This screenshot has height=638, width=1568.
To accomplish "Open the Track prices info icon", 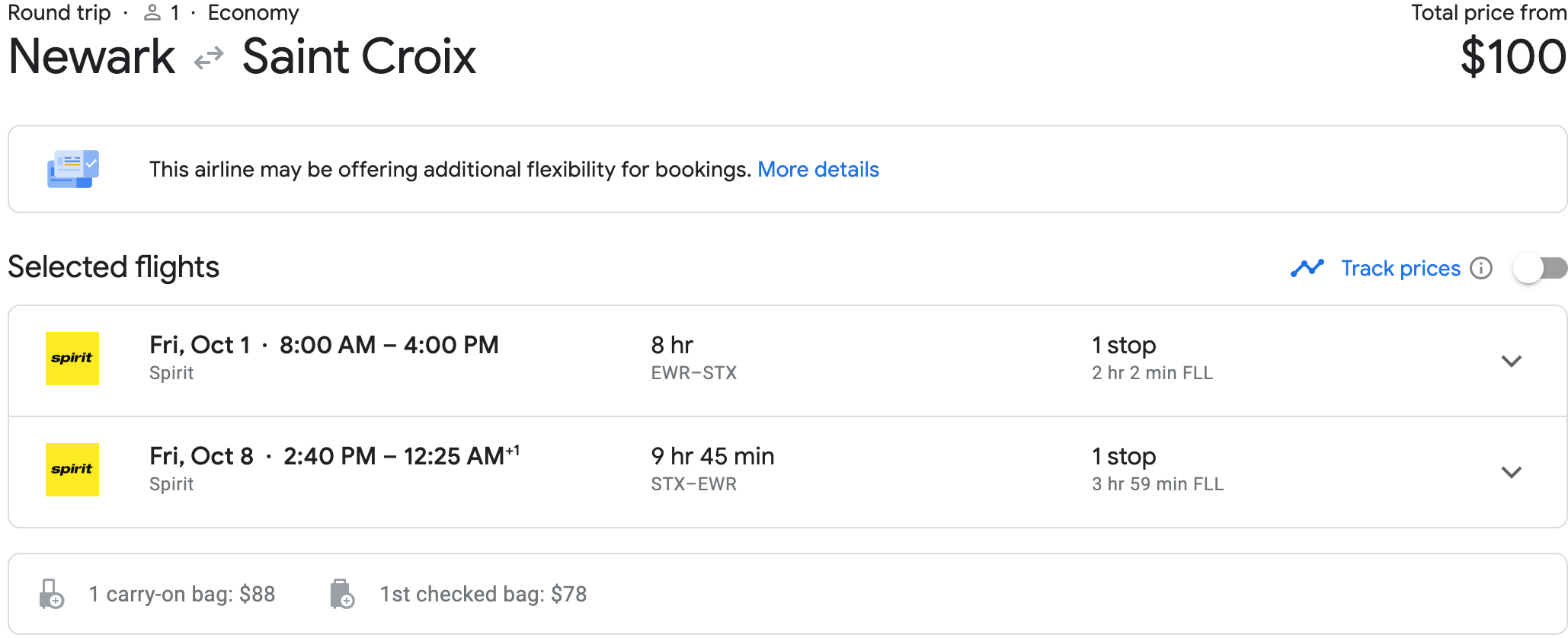I will pos(1481,268).
